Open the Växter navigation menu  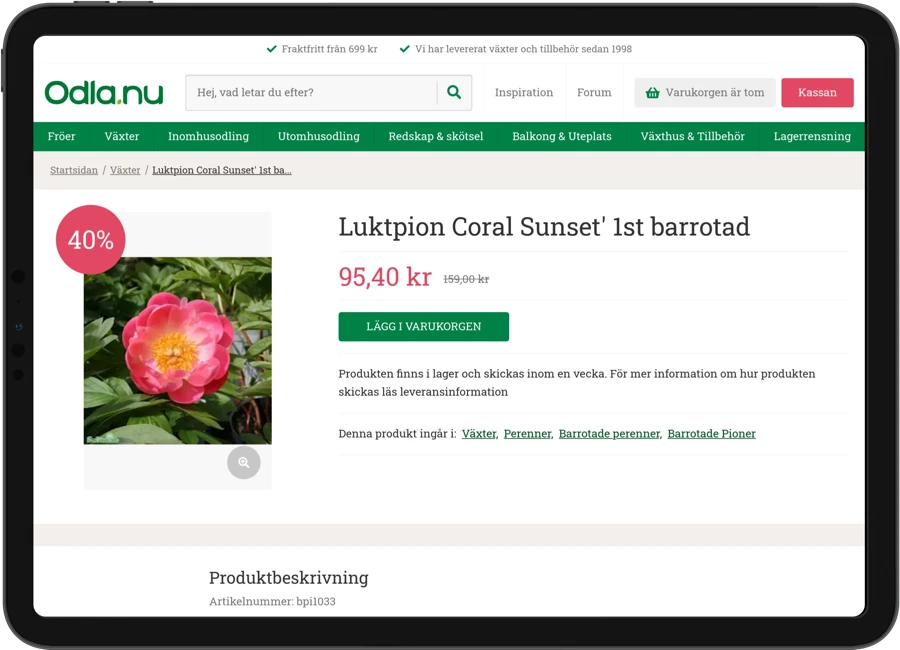tap(122, 136)
